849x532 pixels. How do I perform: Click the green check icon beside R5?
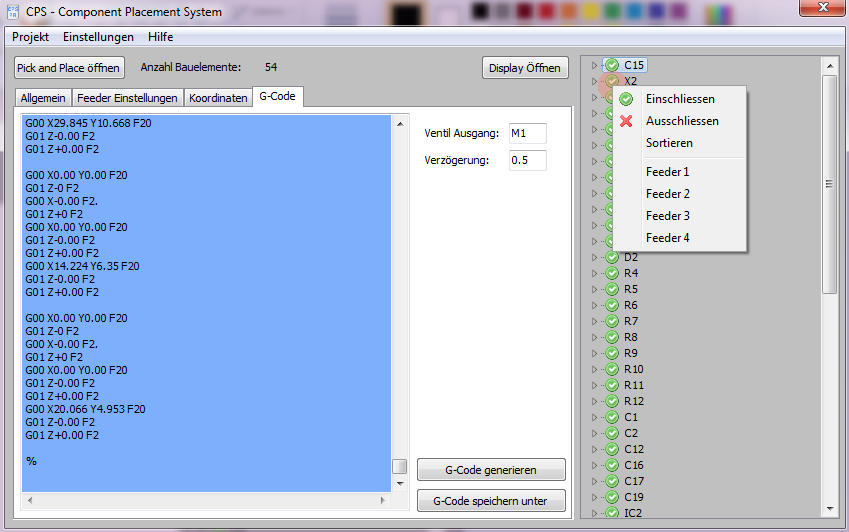612,289
